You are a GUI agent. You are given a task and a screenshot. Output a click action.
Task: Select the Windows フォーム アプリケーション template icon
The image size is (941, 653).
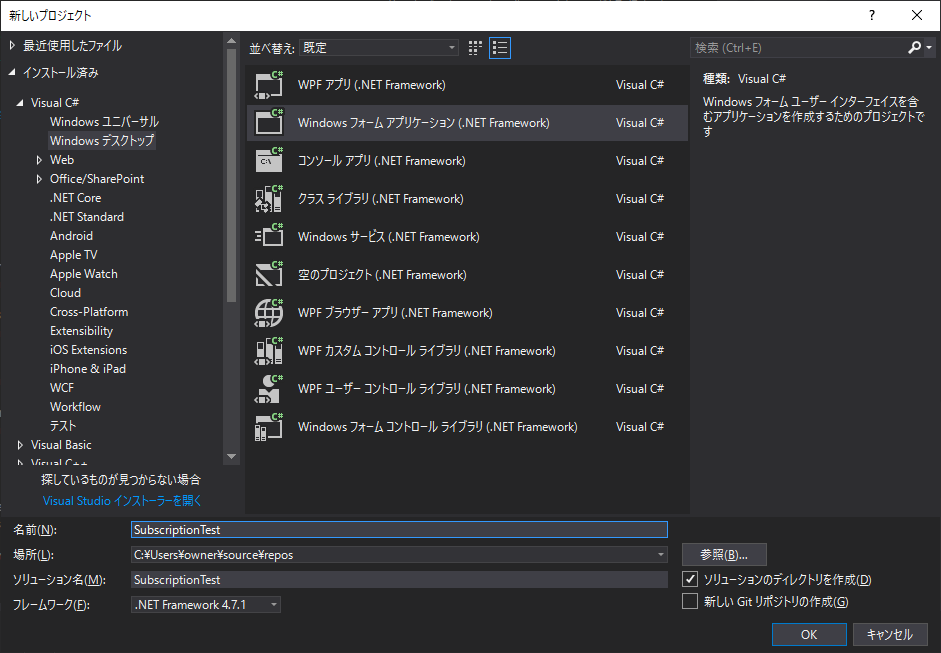[x=269, y=122]
